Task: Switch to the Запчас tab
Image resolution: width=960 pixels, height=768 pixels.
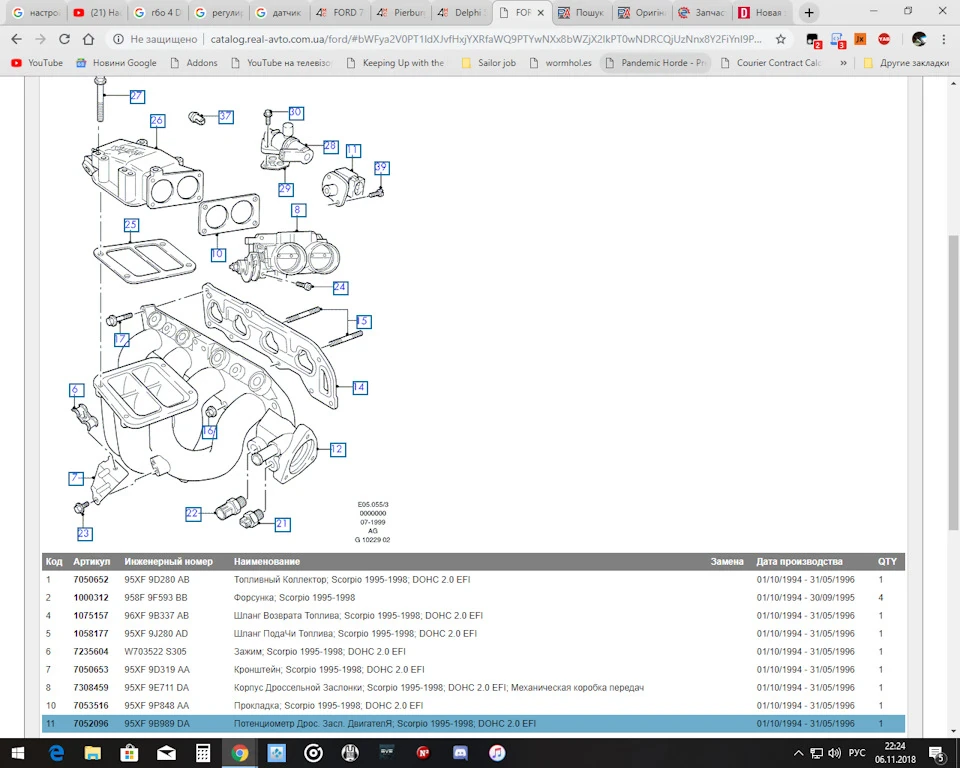Action: pyautogui.click(x=702, y=13)
